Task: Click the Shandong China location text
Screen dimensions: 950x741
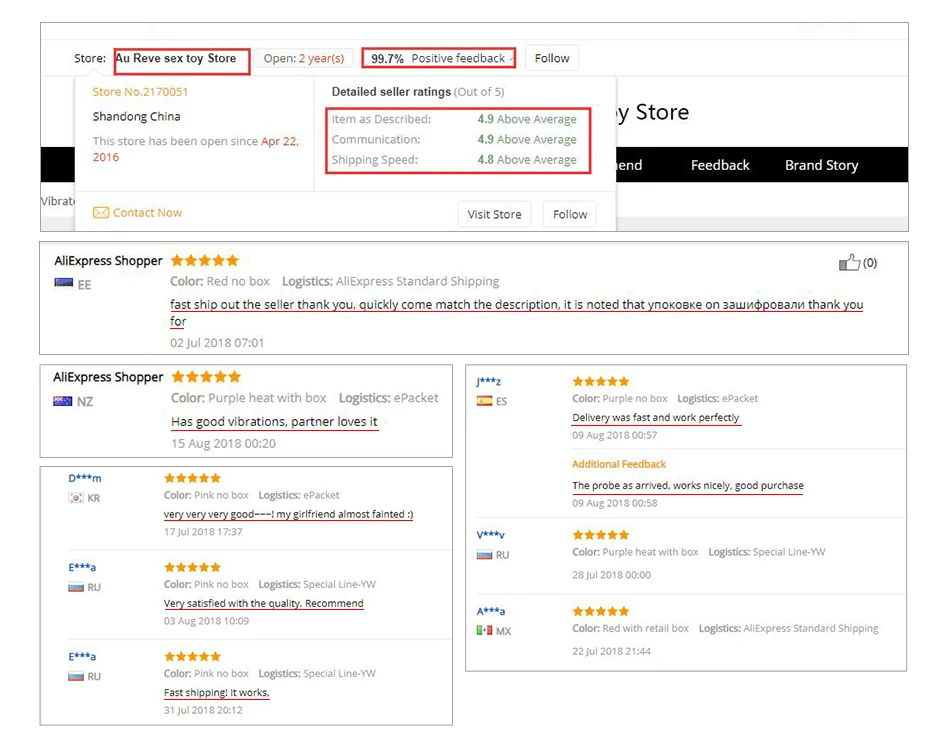Action: [x=136, y=116]
